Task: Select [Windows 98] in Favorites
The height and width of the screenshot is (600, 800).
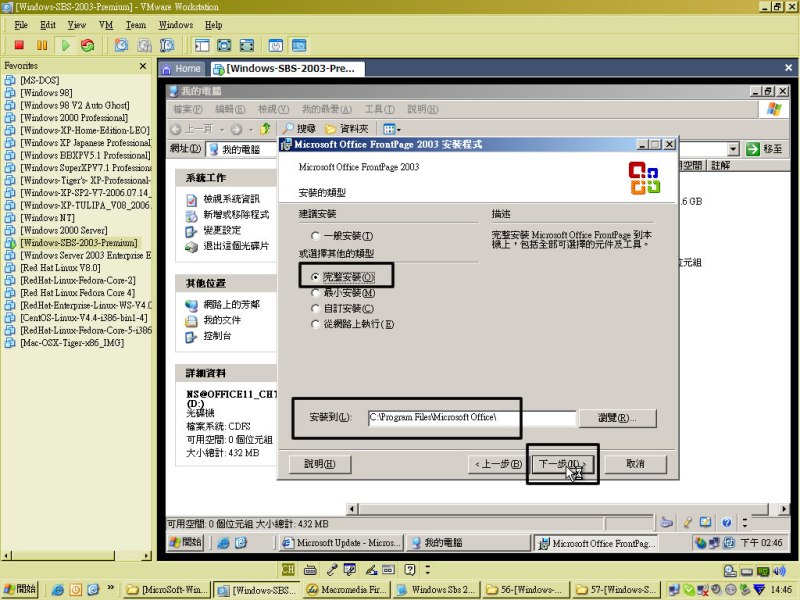Action: point(46,93)
